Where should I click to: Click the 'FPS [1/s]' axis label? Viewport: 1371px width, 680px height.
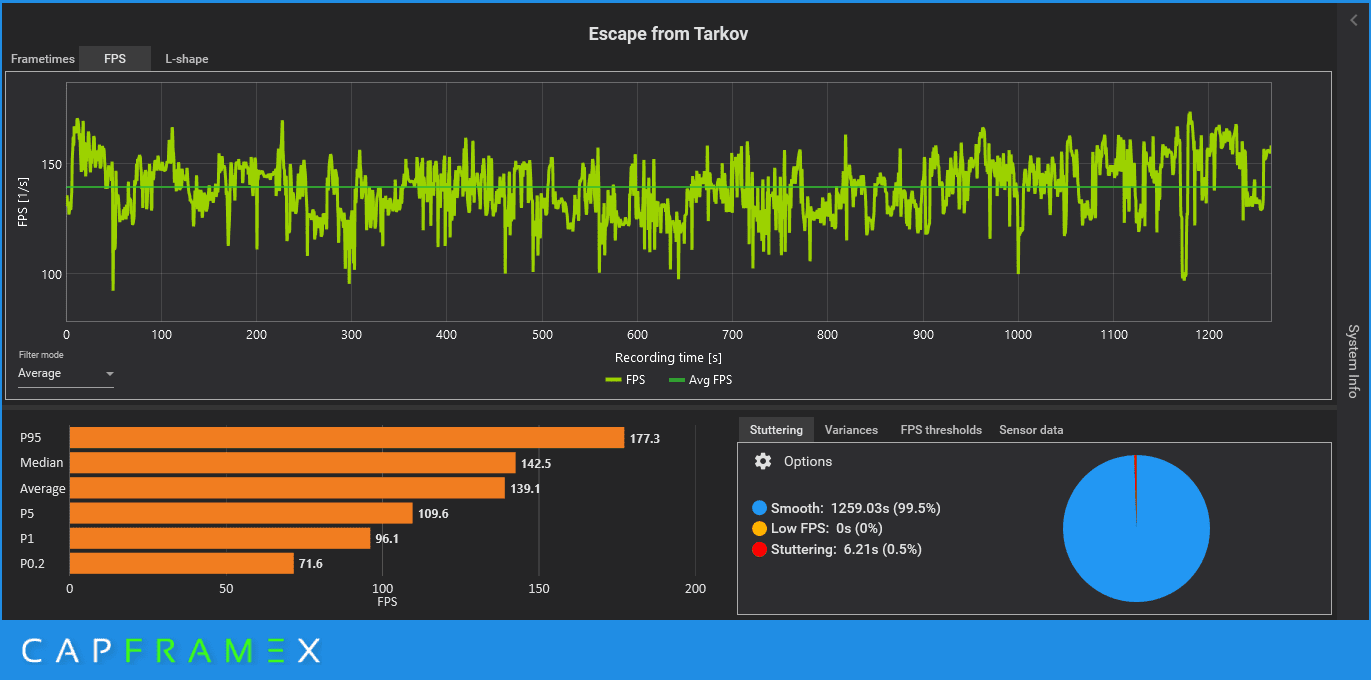[24, 202]
